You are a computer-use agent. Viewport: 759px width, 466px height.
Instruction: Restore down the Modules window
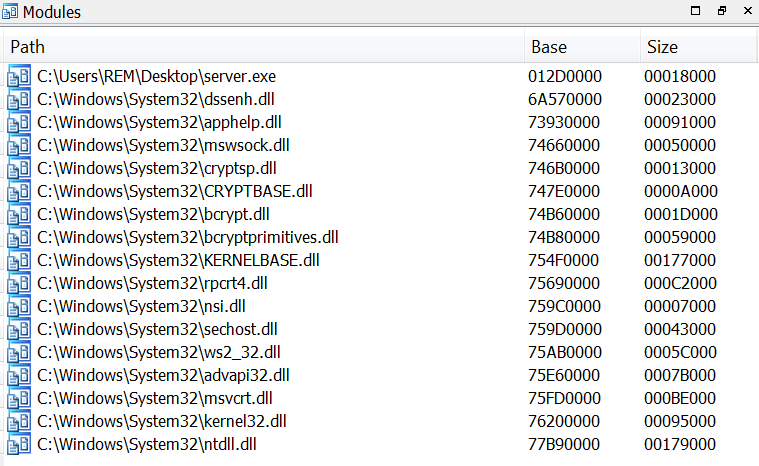722,11
